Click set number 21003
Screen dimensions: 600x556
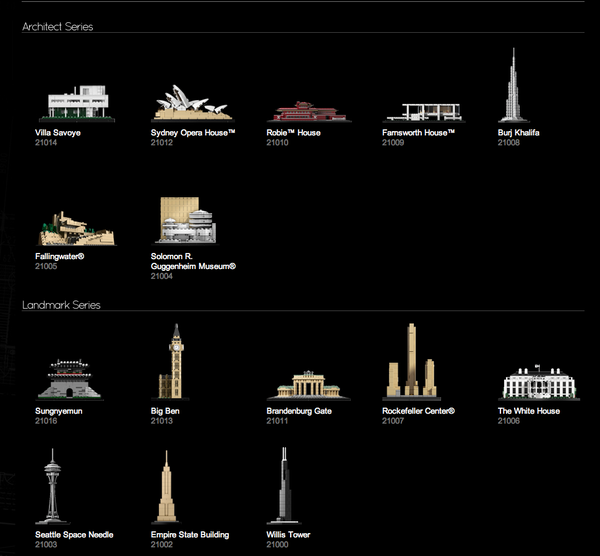(46, 545)
